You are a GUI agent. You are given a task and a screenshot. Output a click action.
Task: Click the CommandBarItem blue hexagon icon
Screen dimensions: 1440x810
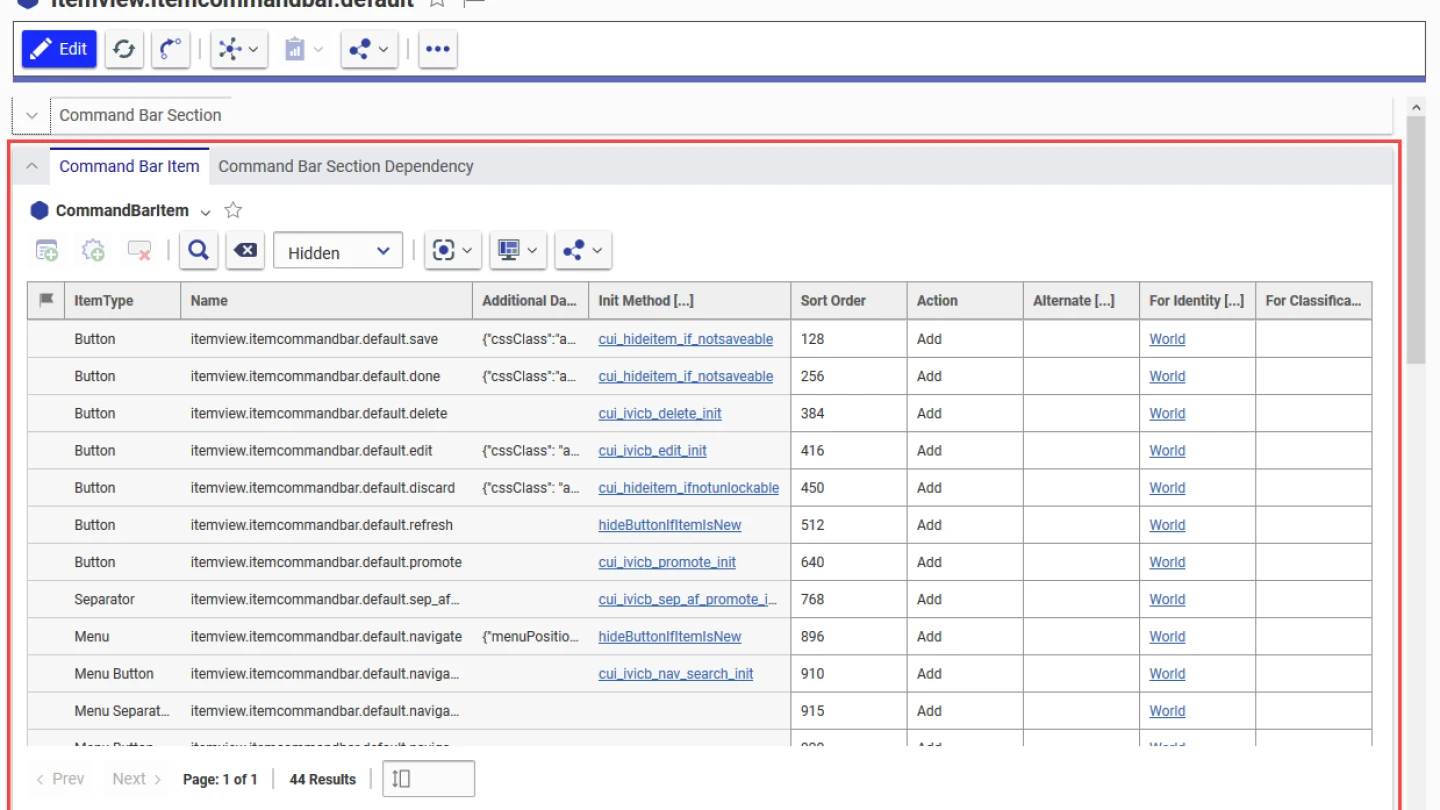(x=39, y=210)
